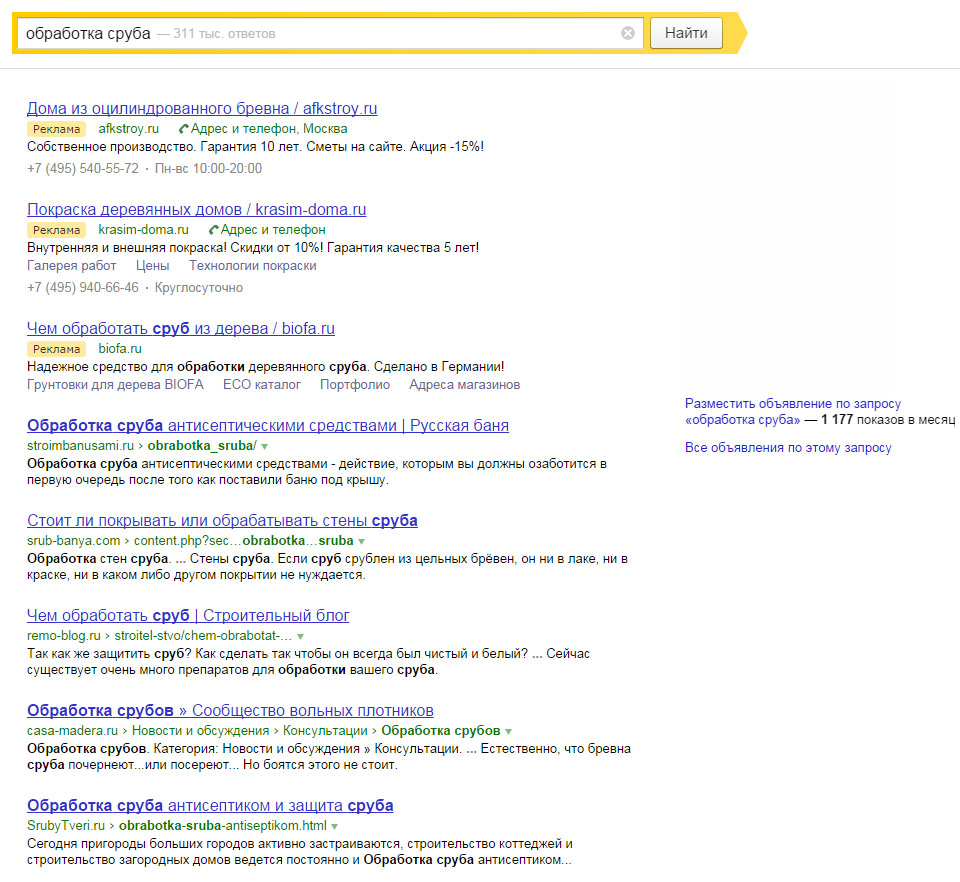Focus the search field with обработка сруба

pyautogui.click(x=331, y=33)
